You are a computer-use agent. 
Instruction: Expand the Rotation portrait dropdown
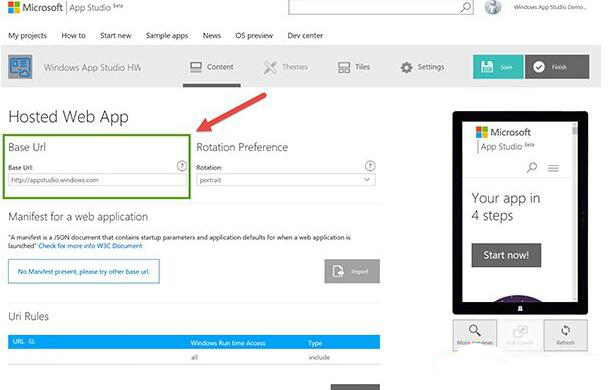[286, 180]
